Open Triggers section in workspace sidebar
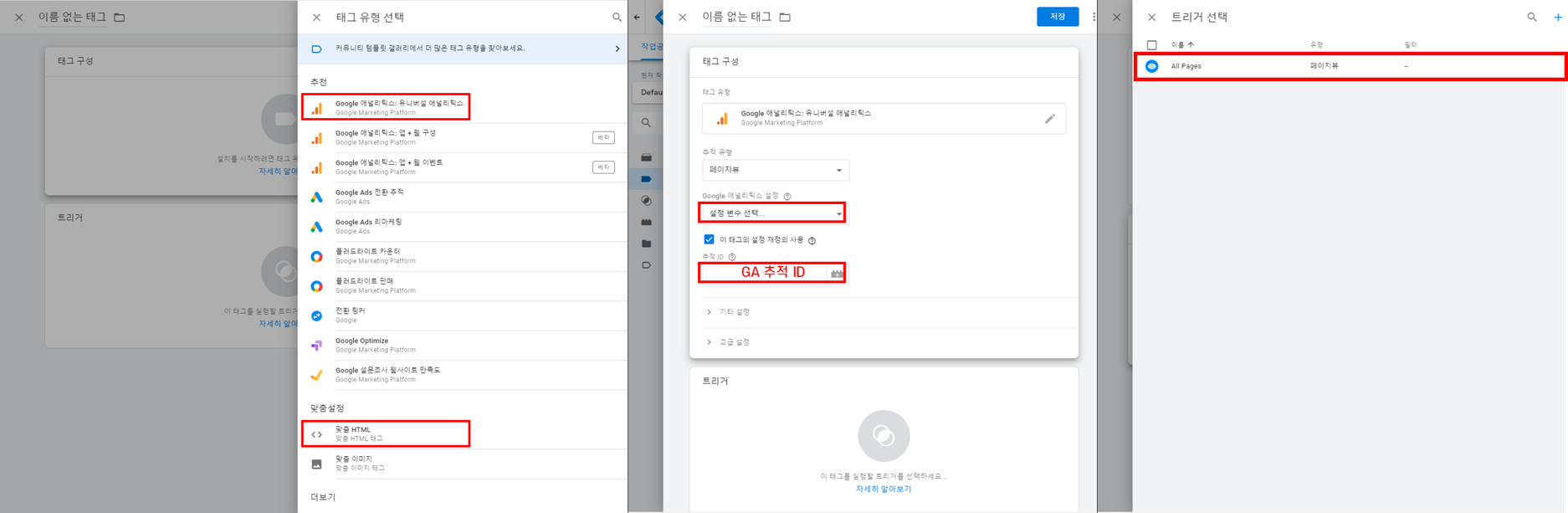1568x513 pixels. (x=646, y=201)
